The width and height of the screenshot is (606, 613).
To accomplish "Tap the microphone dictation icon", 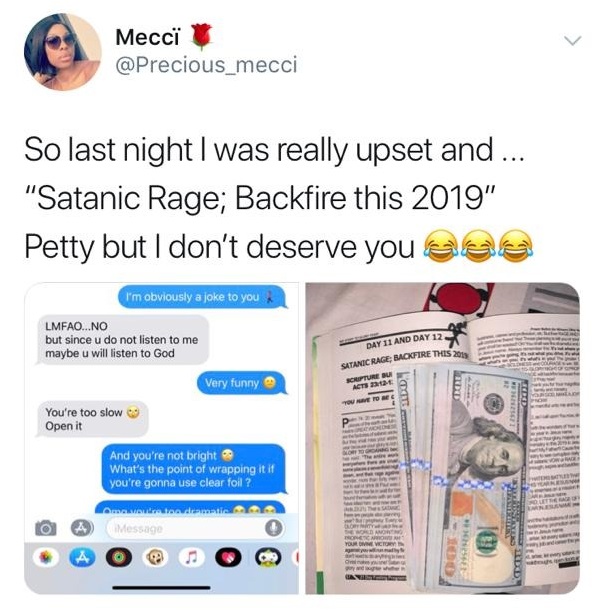I will coord(274,529).
